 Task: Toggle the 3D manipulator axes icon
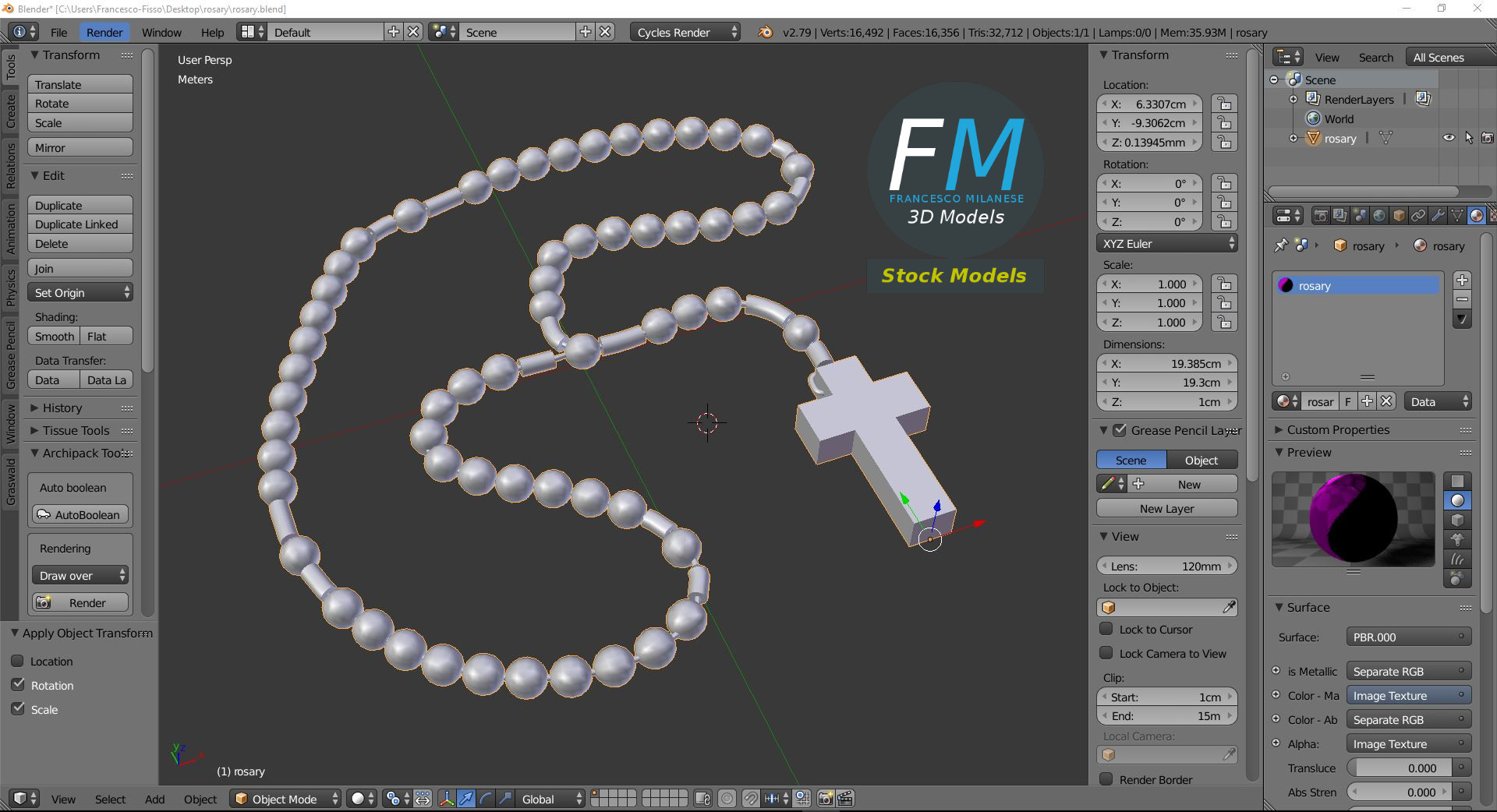(447, 799)
